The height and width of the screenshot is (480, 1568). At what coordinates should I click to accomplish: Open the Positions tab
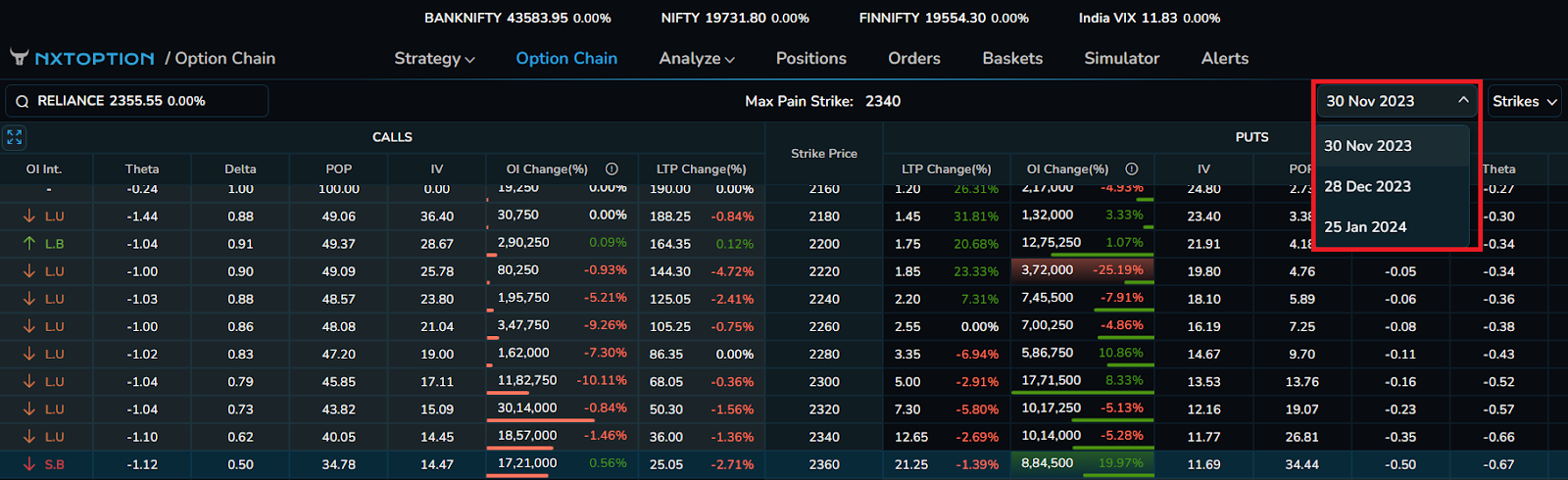(x=810, y=59)
